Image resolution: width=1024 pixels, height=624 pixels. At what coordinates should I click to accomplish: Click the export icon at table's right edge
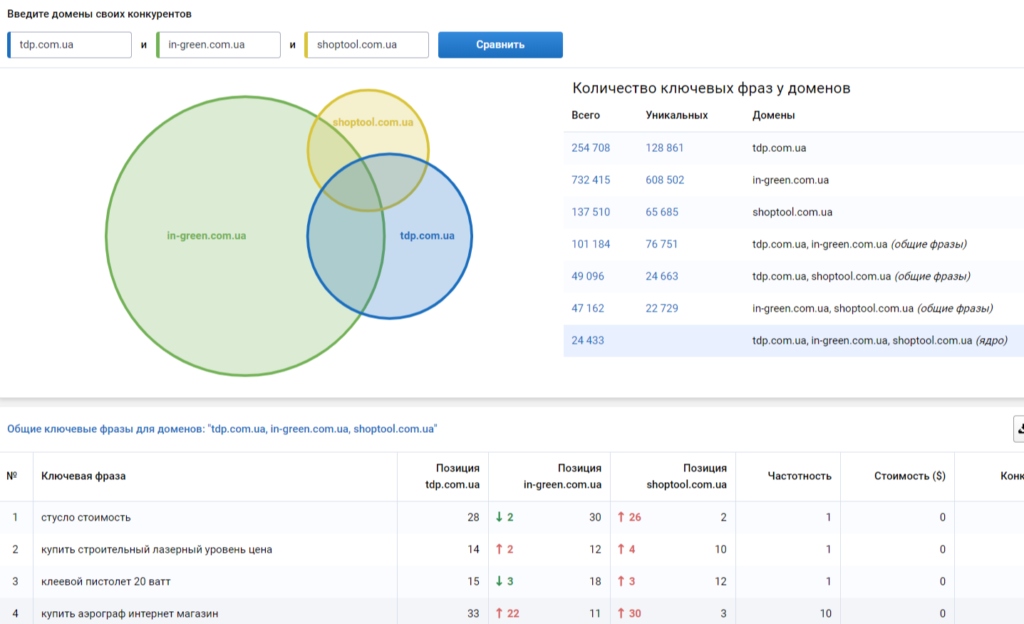pos(1019,429)
